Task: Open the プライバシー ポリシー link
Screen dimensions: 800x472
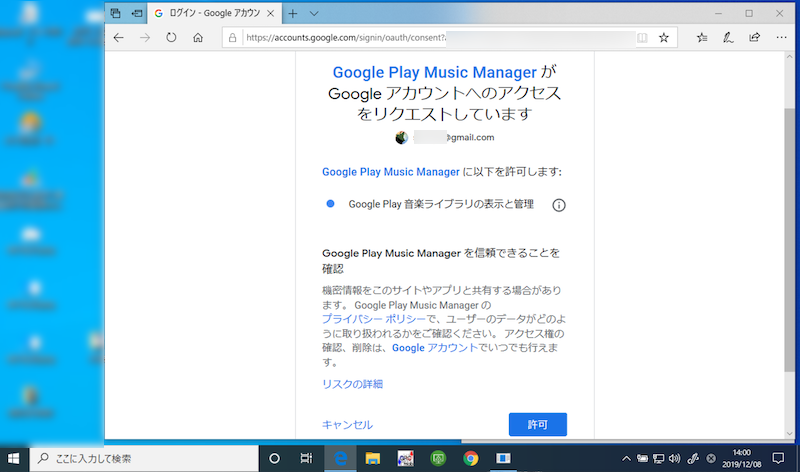Action: pos(366,318)
